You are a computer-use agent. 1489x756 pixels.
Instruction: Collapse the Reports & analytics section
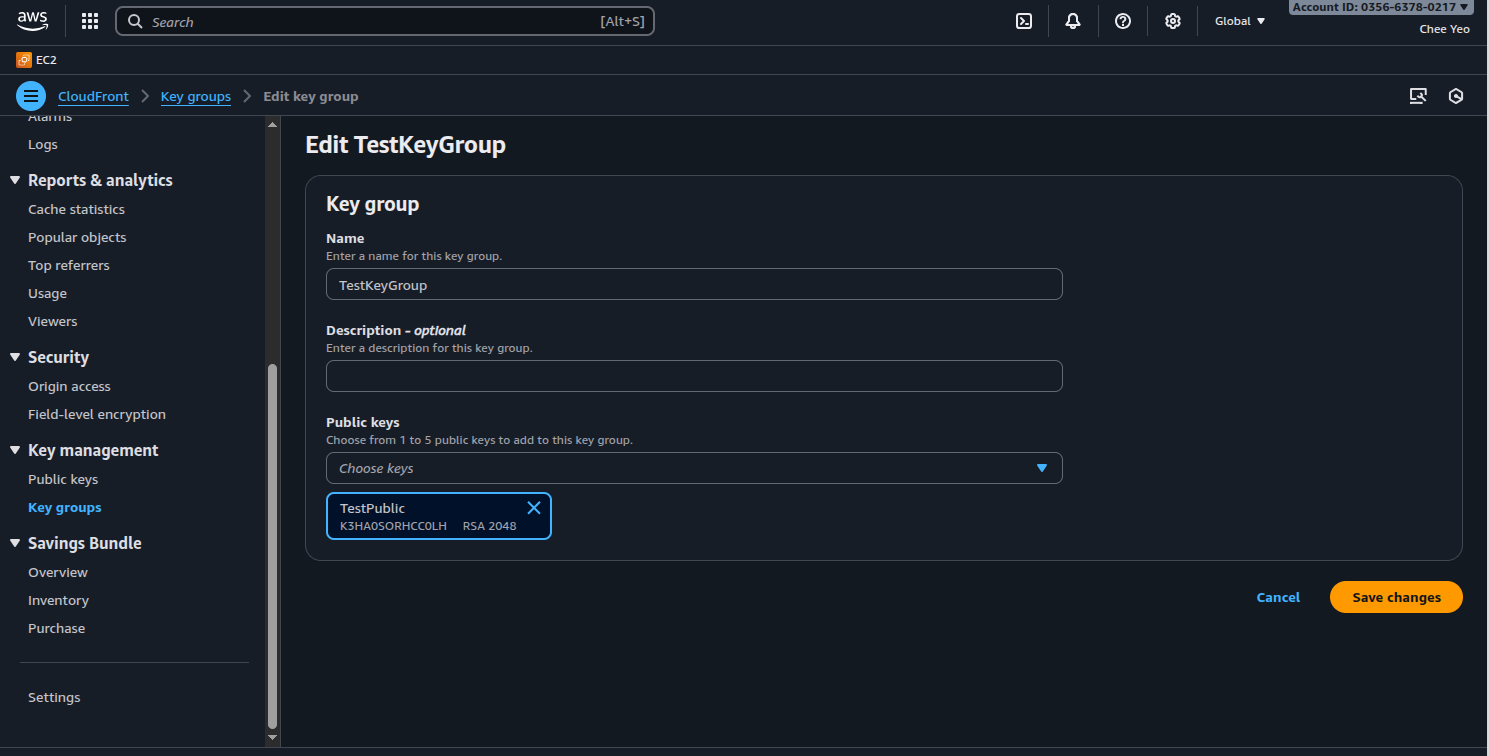click(15, 180)
